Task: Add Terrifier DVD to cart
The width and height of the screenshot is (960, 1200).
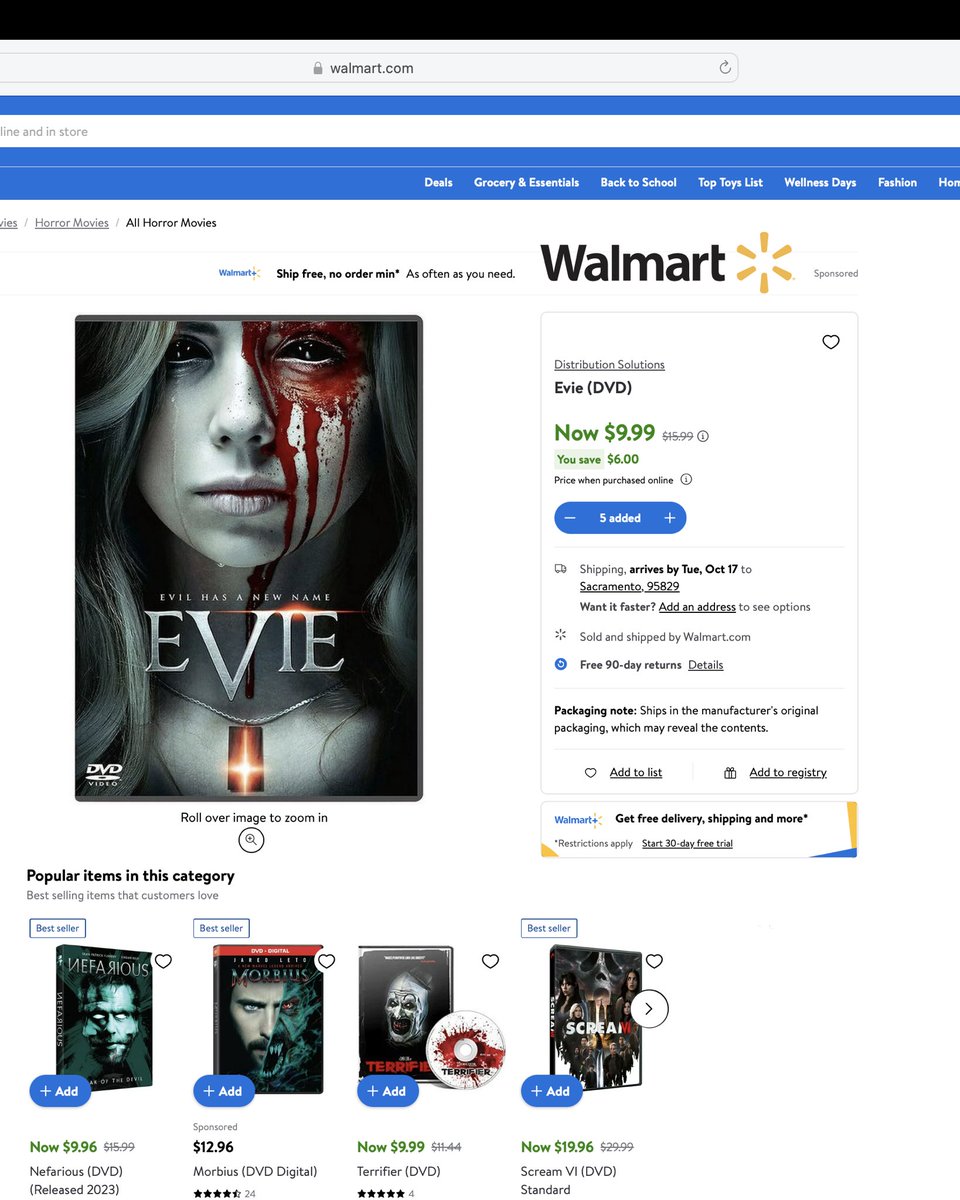Action: pos(388,1091)
